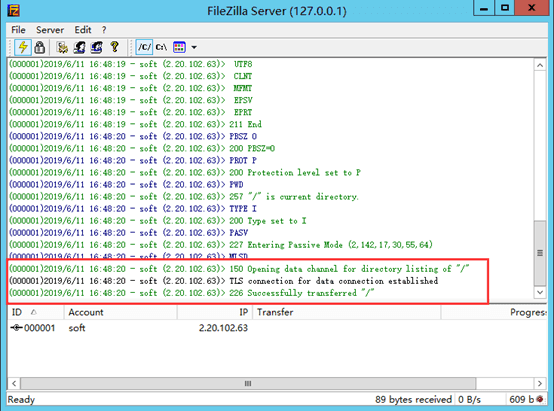Click the Transfer column header
Image resolution: width=554 pixels, height=411 pixels.
pyautogui.click(x=347, y=312)
